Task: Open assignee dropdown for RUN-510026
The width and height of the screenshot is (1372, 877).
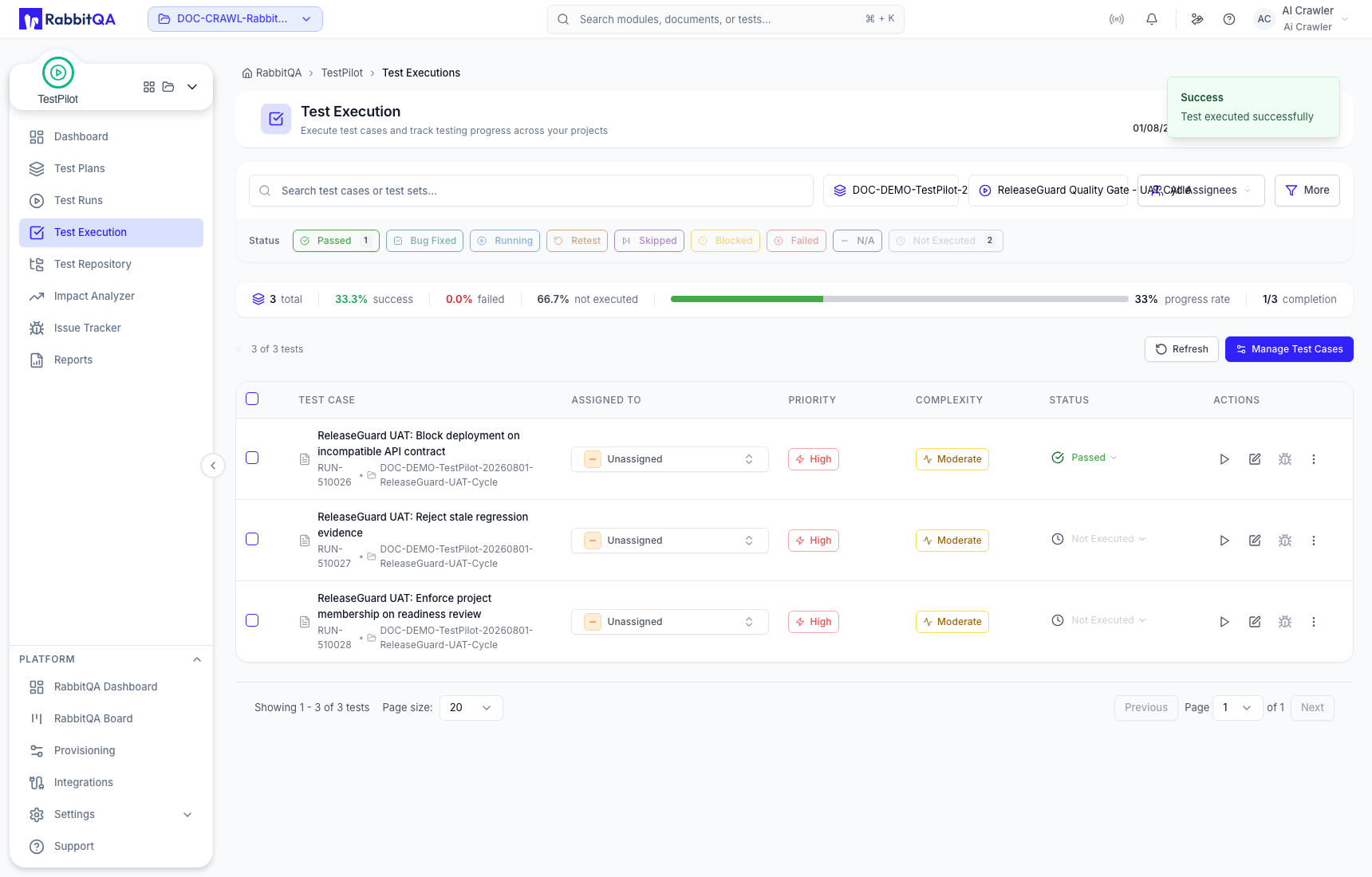Action: [670, 459]
